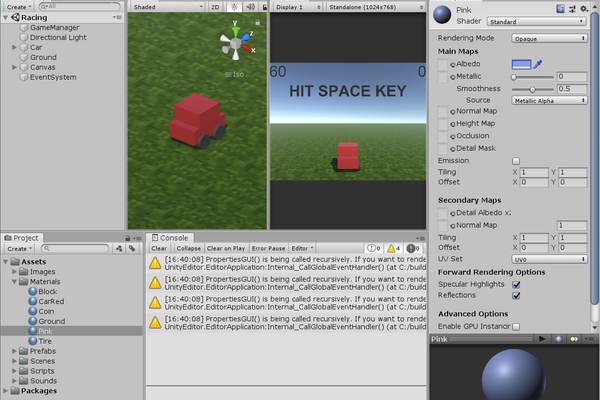Toggle Error Pause in Console
The height and width of the screenshot is (400, 600).
268,248
